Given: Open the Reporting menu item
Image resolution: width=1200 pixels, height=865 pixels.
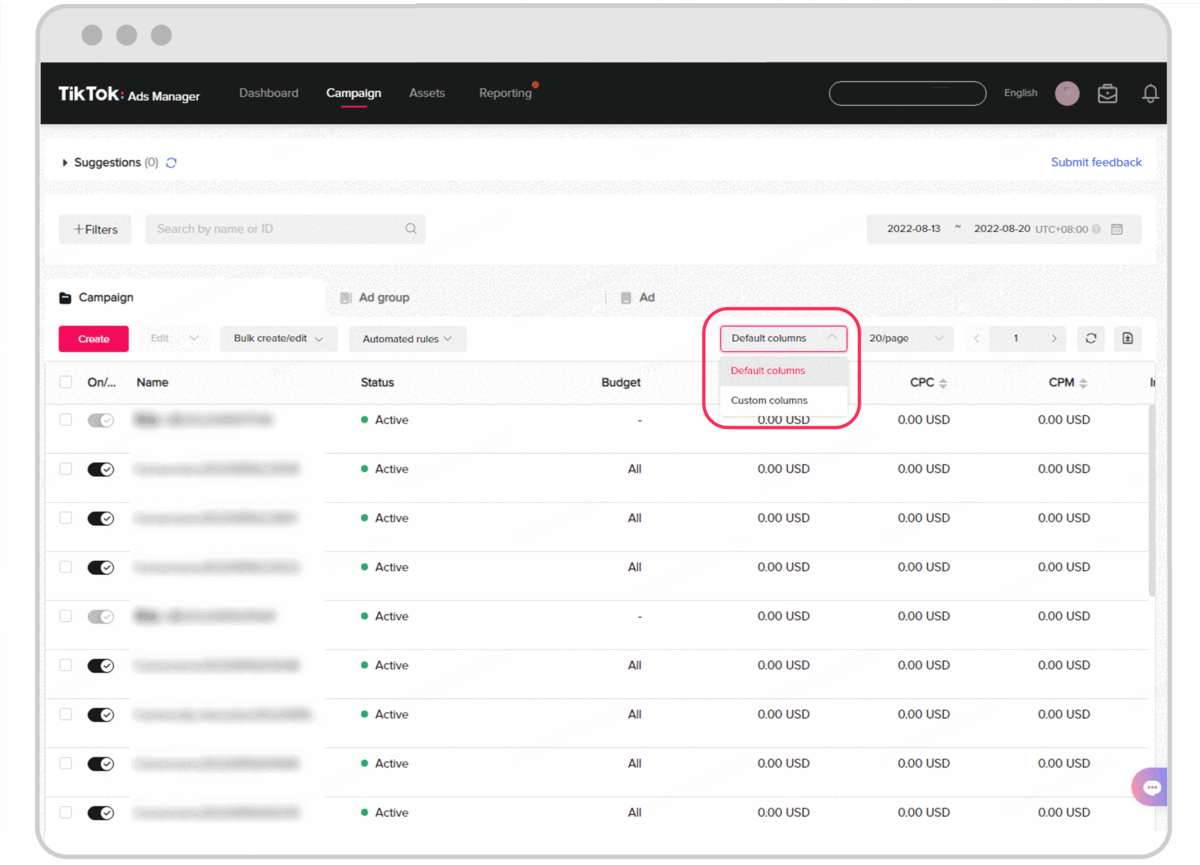Looking at the screenshot, I should pyautogui.click(x=505, y=93).
